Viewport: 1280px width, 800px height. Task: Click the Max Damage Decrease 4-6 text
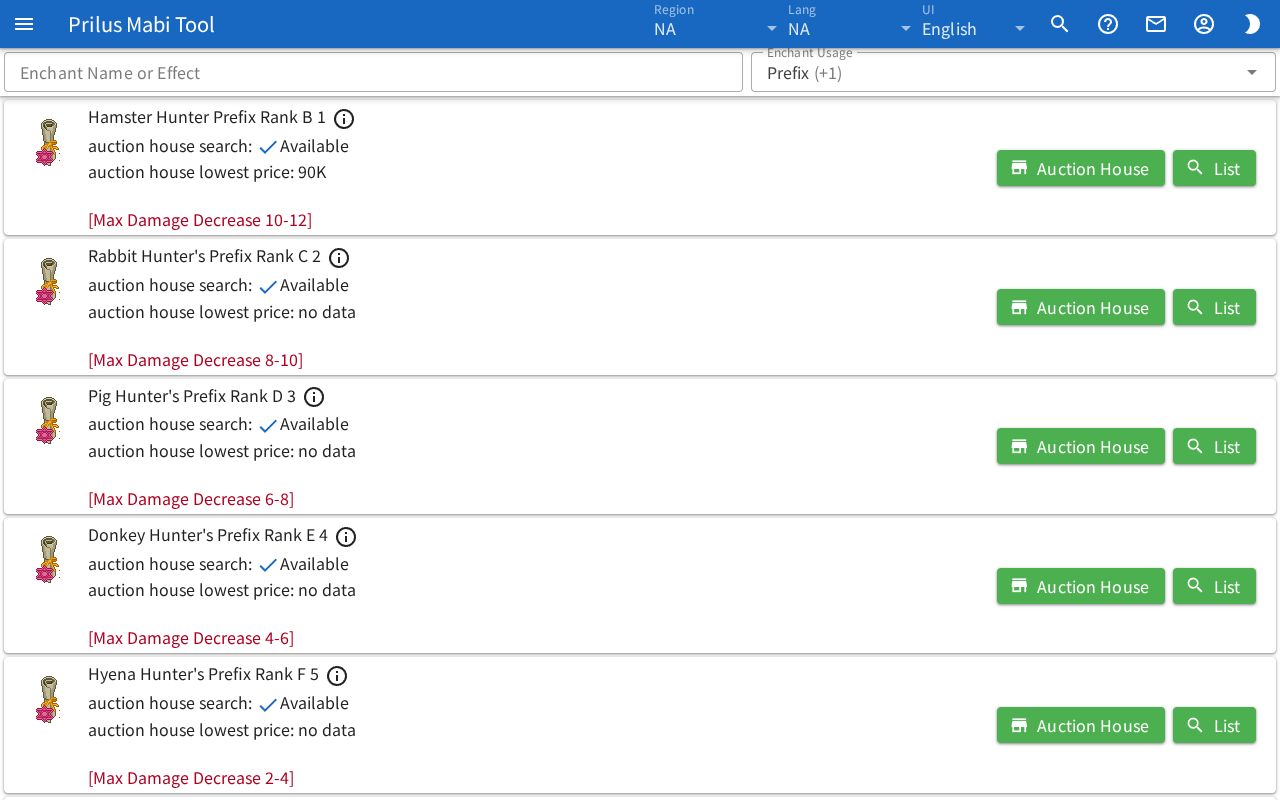(x=191, y=637)
